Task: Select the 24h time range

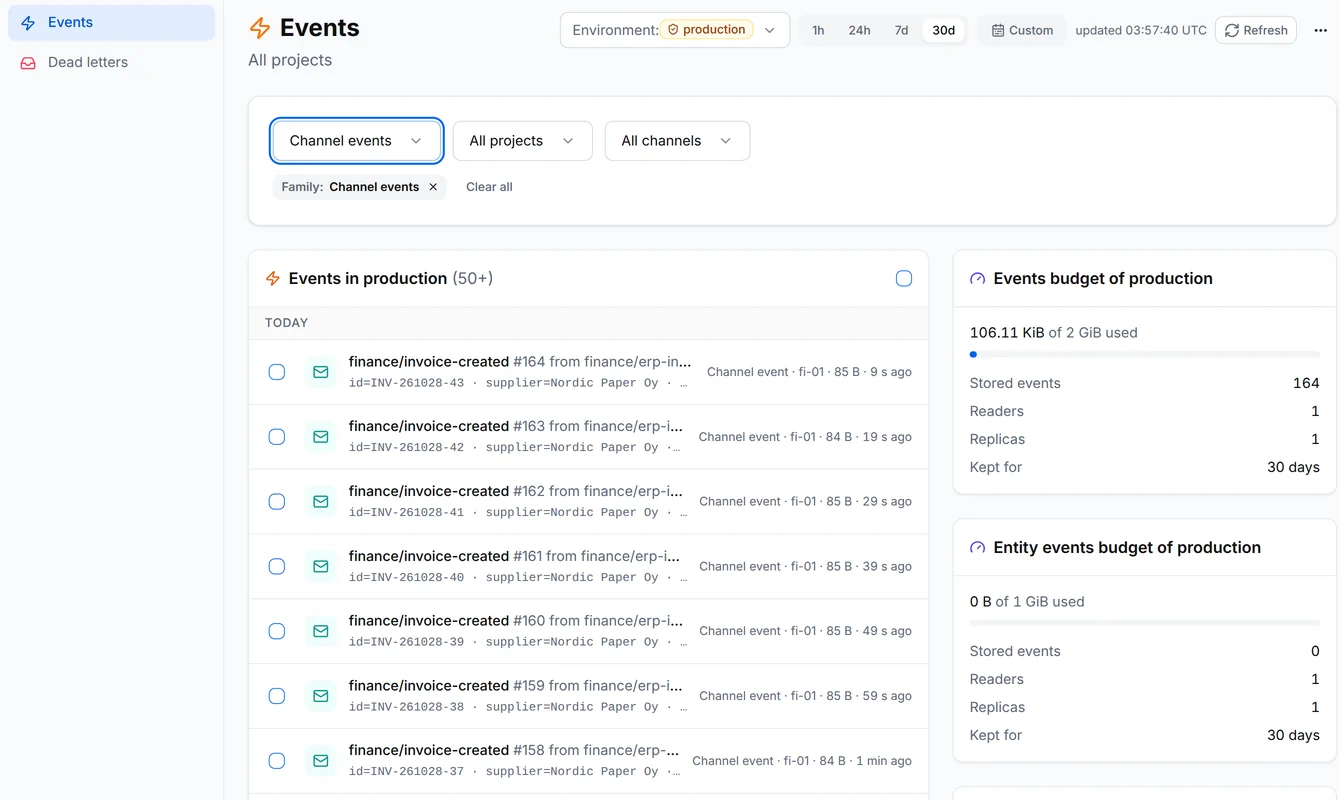Action: (859, 30)
